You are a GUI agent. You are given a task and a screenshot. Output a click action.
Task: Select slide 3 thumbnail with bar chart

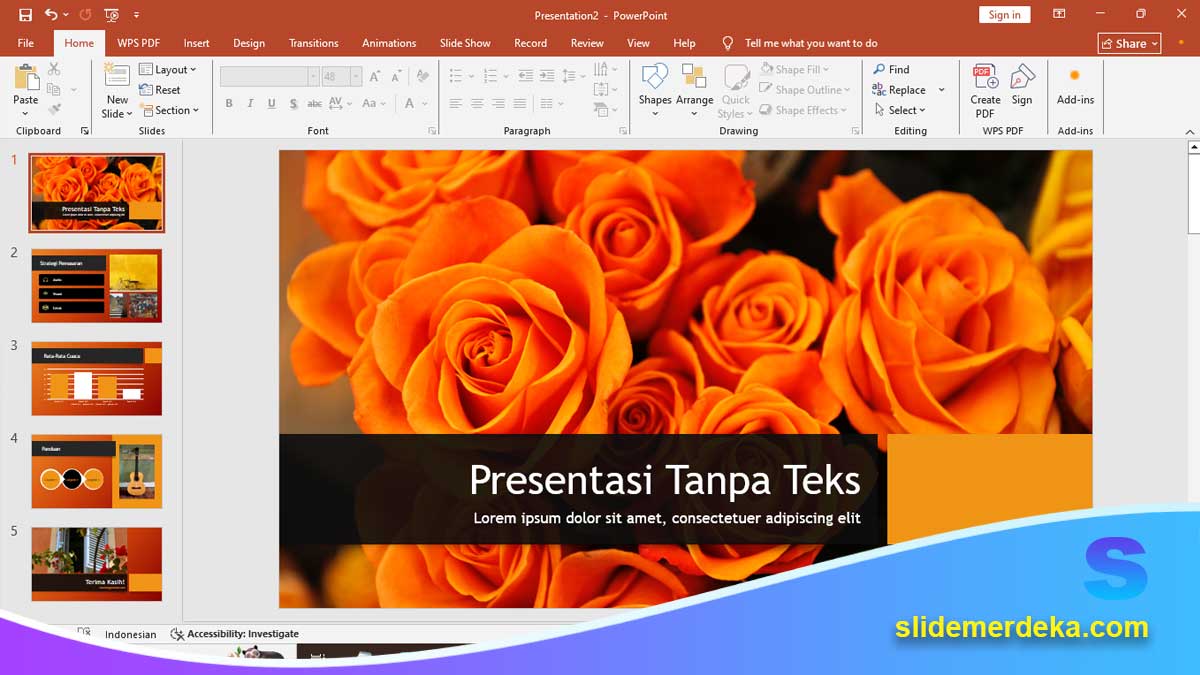coord(96,378)
